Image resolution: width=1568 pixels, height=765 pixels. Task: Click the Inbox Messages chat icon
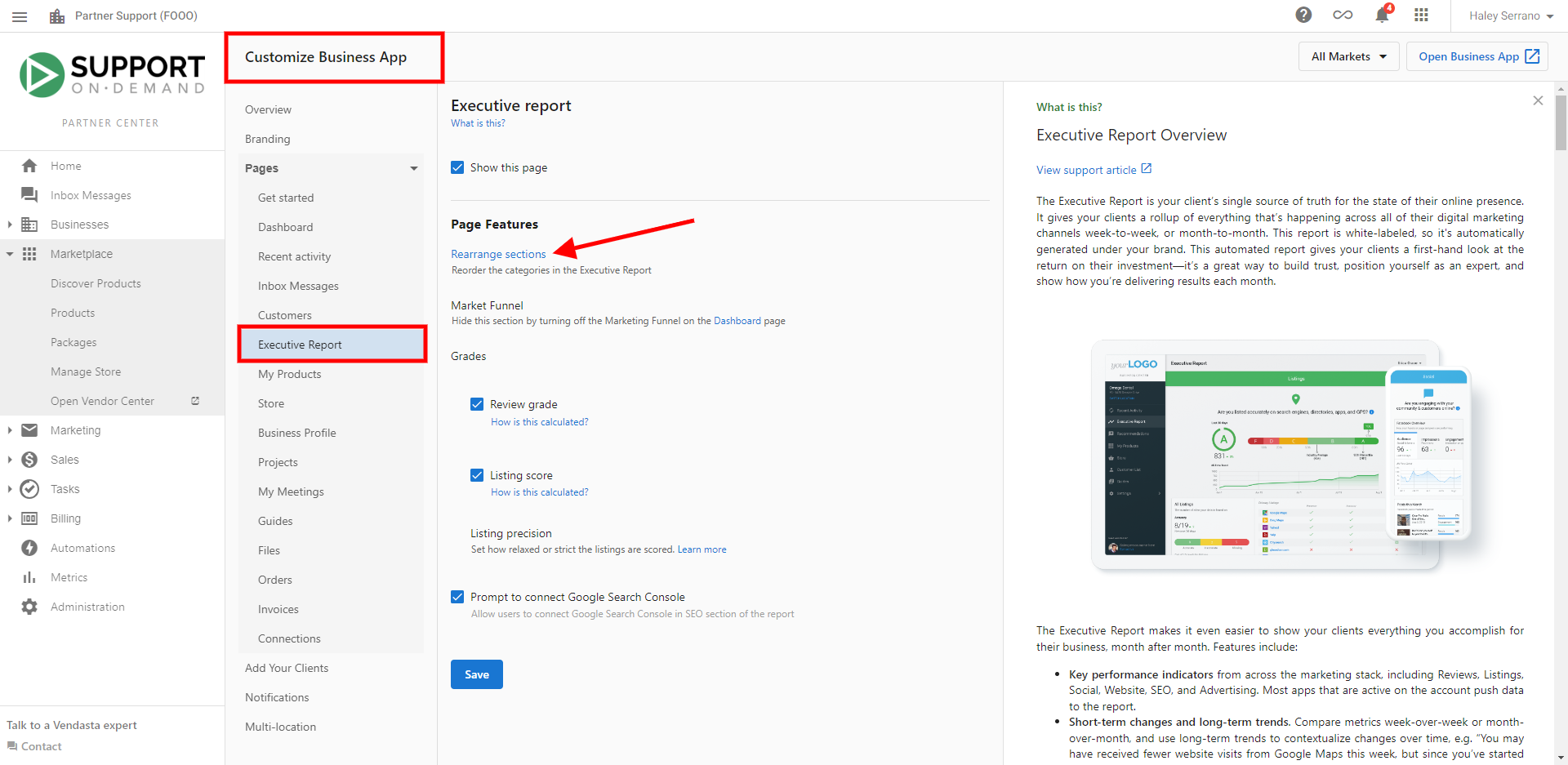coord(29,195)
